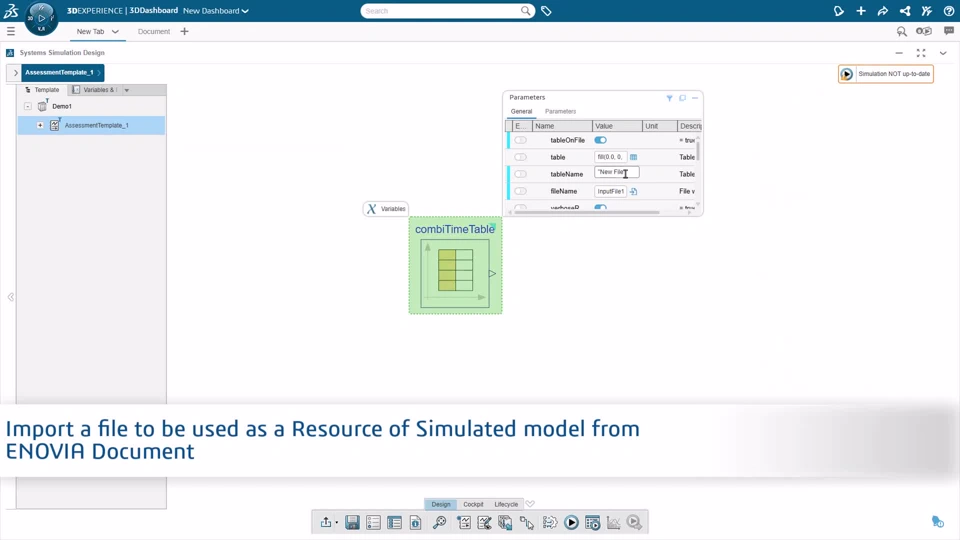Toggle the tableOnFile value switch
This screenshot has width=960, height=540.
pyautogui.click(x=601, y=140)
